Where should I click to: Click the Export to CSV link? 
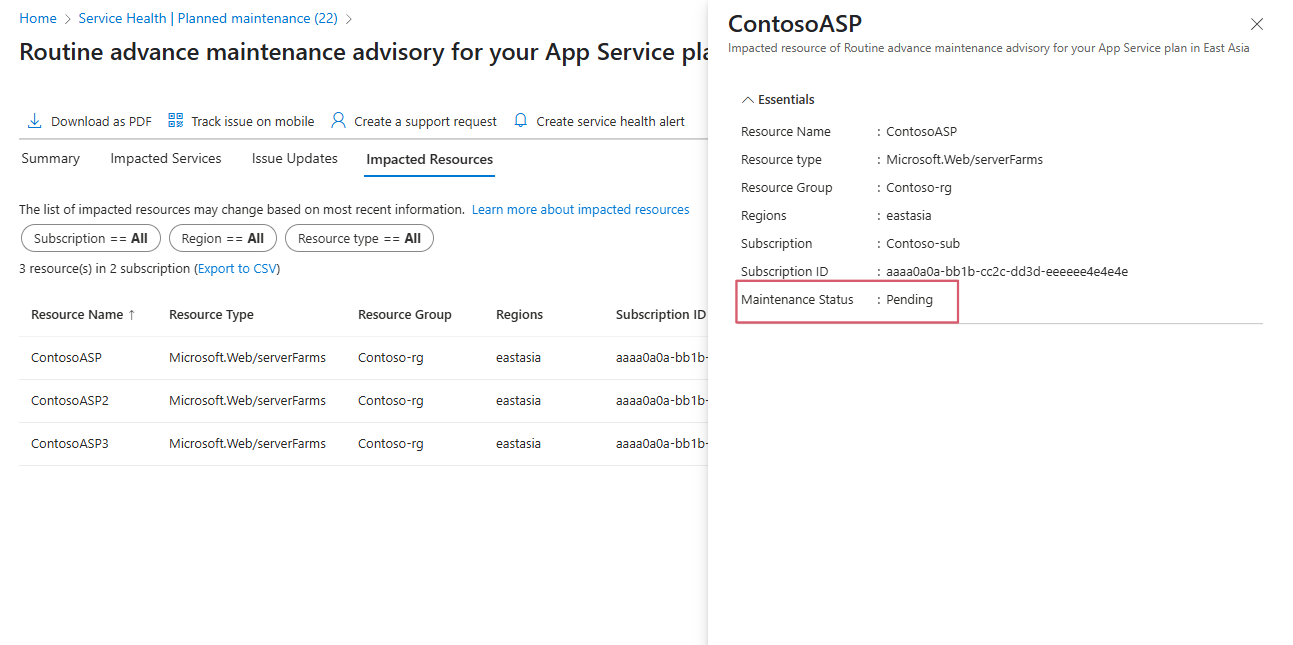238,269
